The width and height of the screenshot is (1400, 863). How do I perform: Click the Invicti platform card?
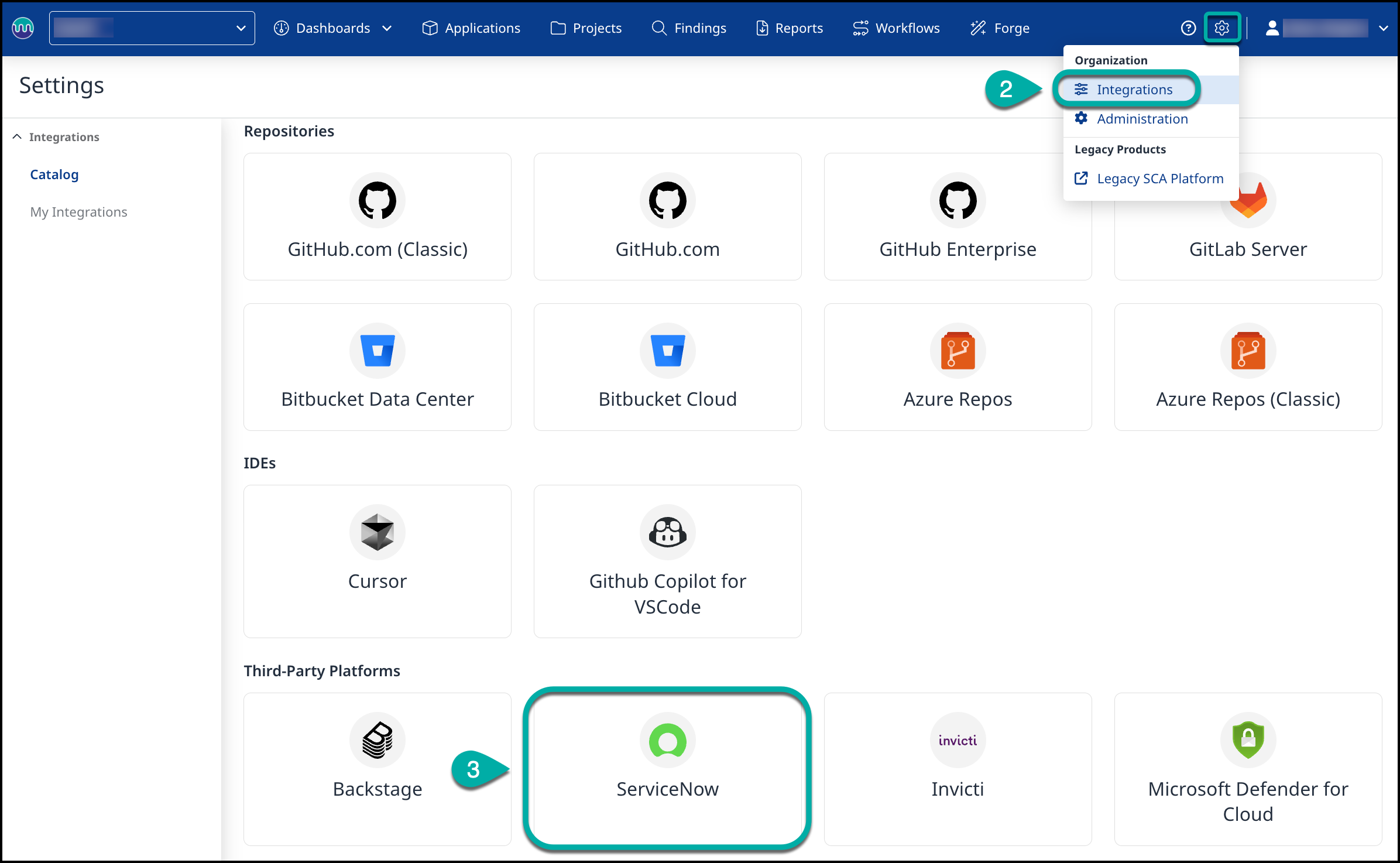tap(958, 768)
